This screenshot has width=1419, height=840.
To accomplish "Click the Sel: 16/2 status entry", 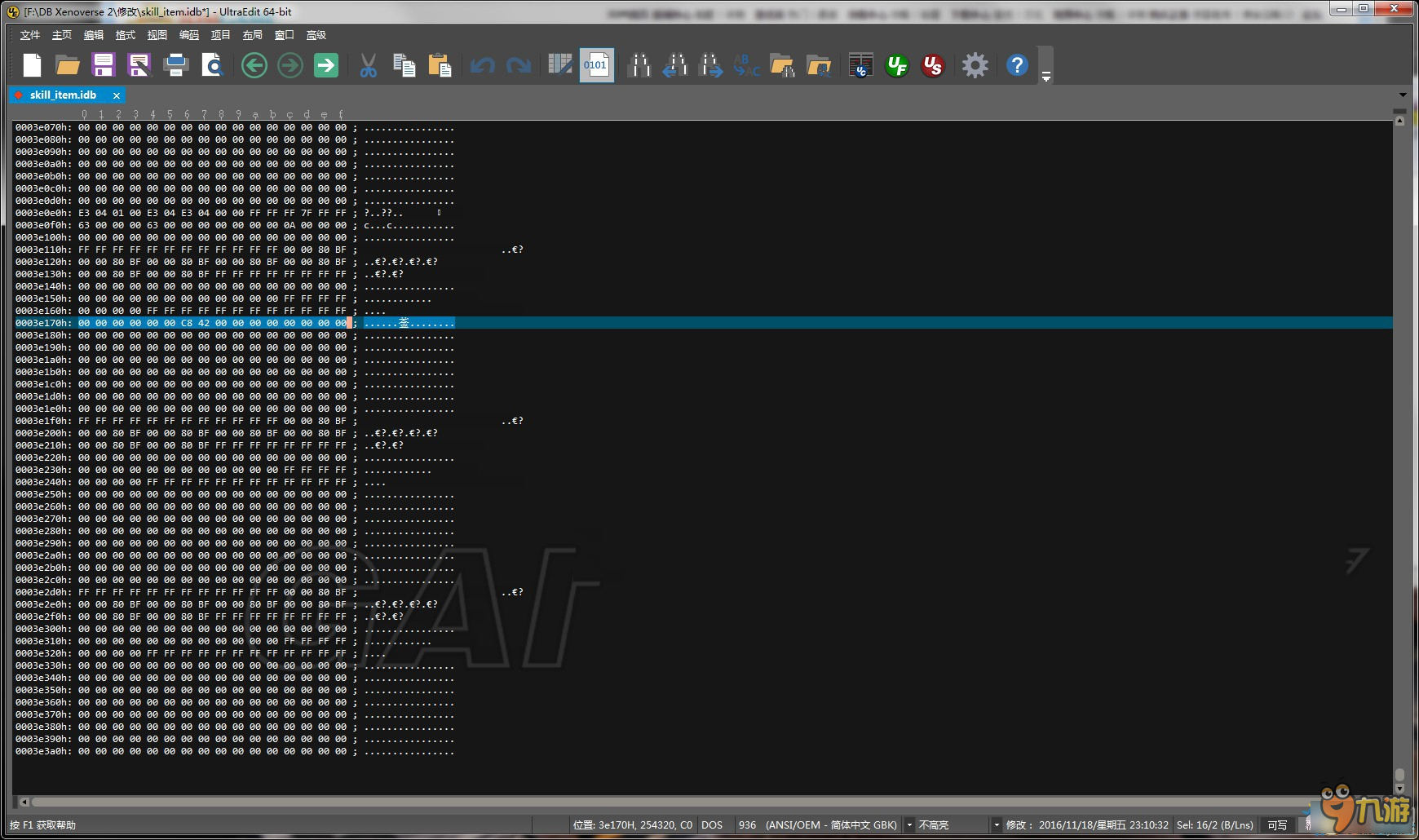I will pyautogui.click(x=1215, y=825).
